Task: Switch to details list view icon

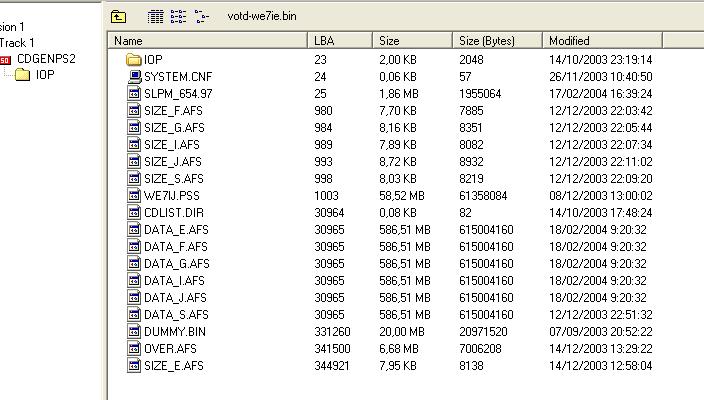Action: (x=155, y=17)
